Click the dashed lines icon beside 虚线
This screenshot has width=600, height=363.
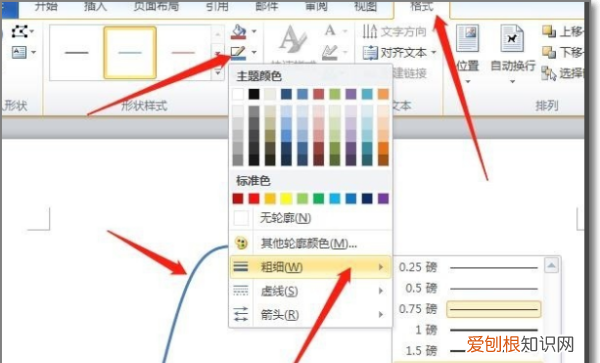(241, 291)
